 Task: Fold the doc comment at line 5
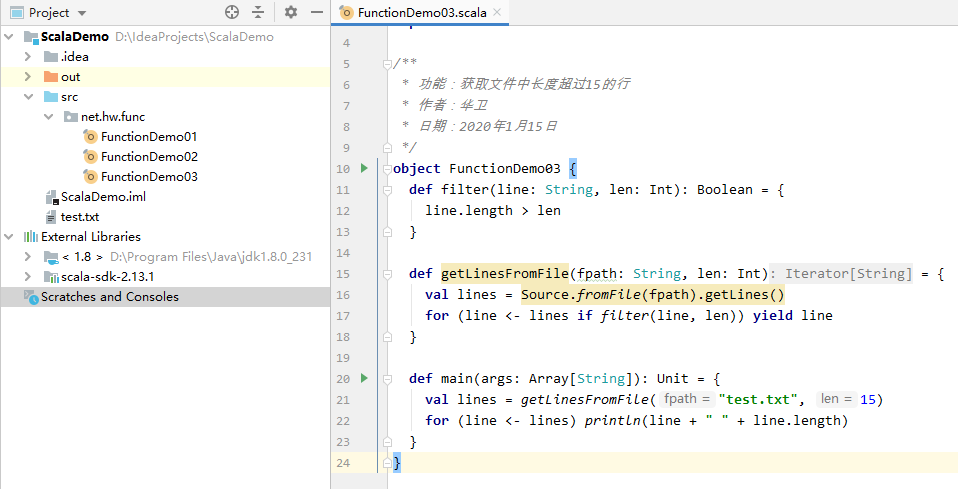(387, 64)
